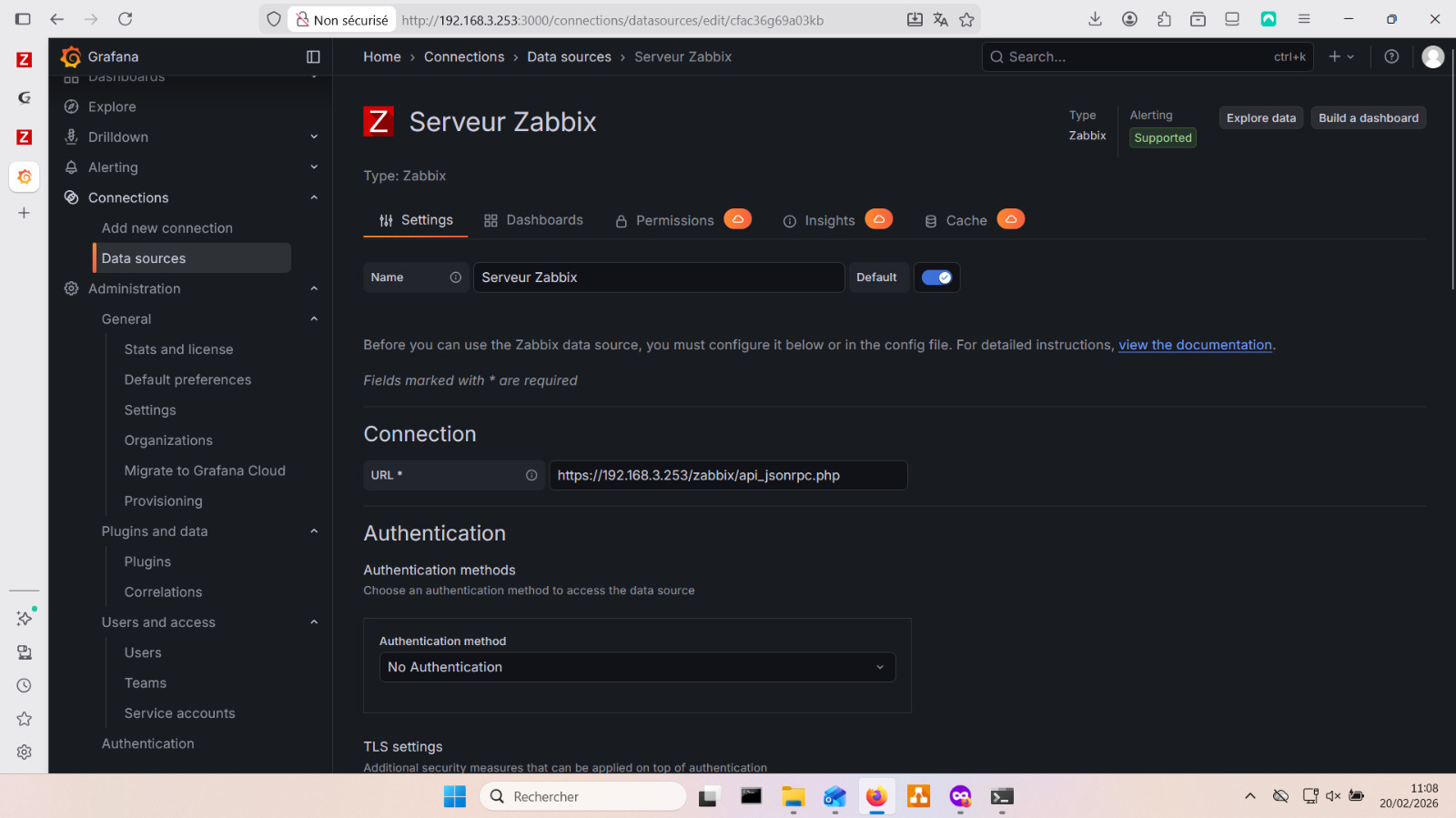
Task: Collapse the Administration section chevron
Action: [314, 288]
